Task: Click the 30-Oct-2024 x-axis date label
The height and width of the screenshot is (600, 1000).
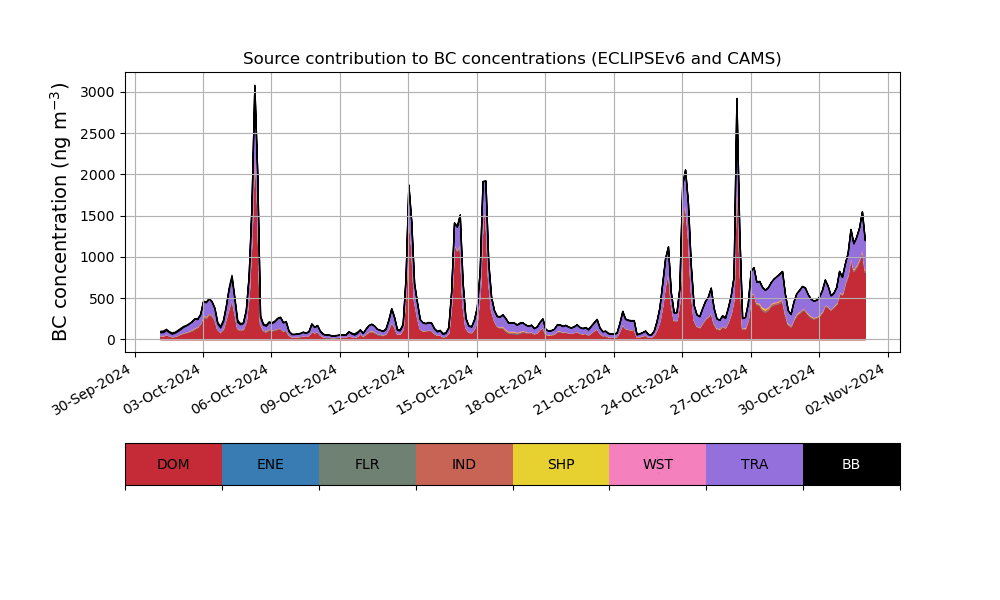Action: [777, 390]
